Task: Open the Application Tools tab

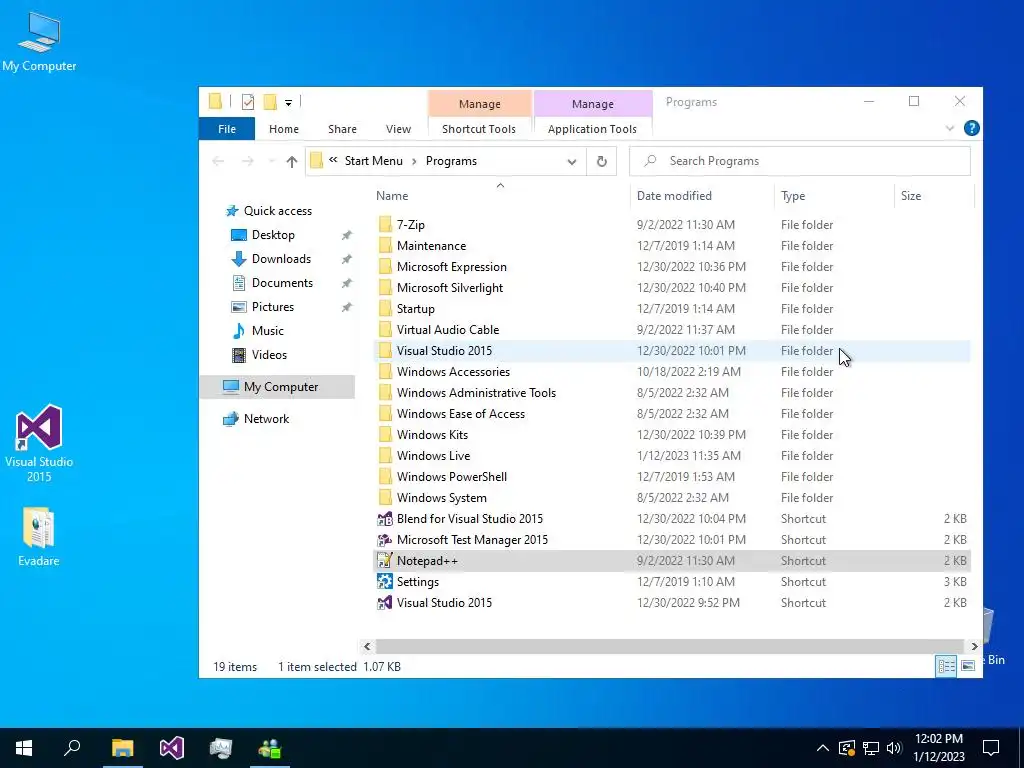Action: 592,129
